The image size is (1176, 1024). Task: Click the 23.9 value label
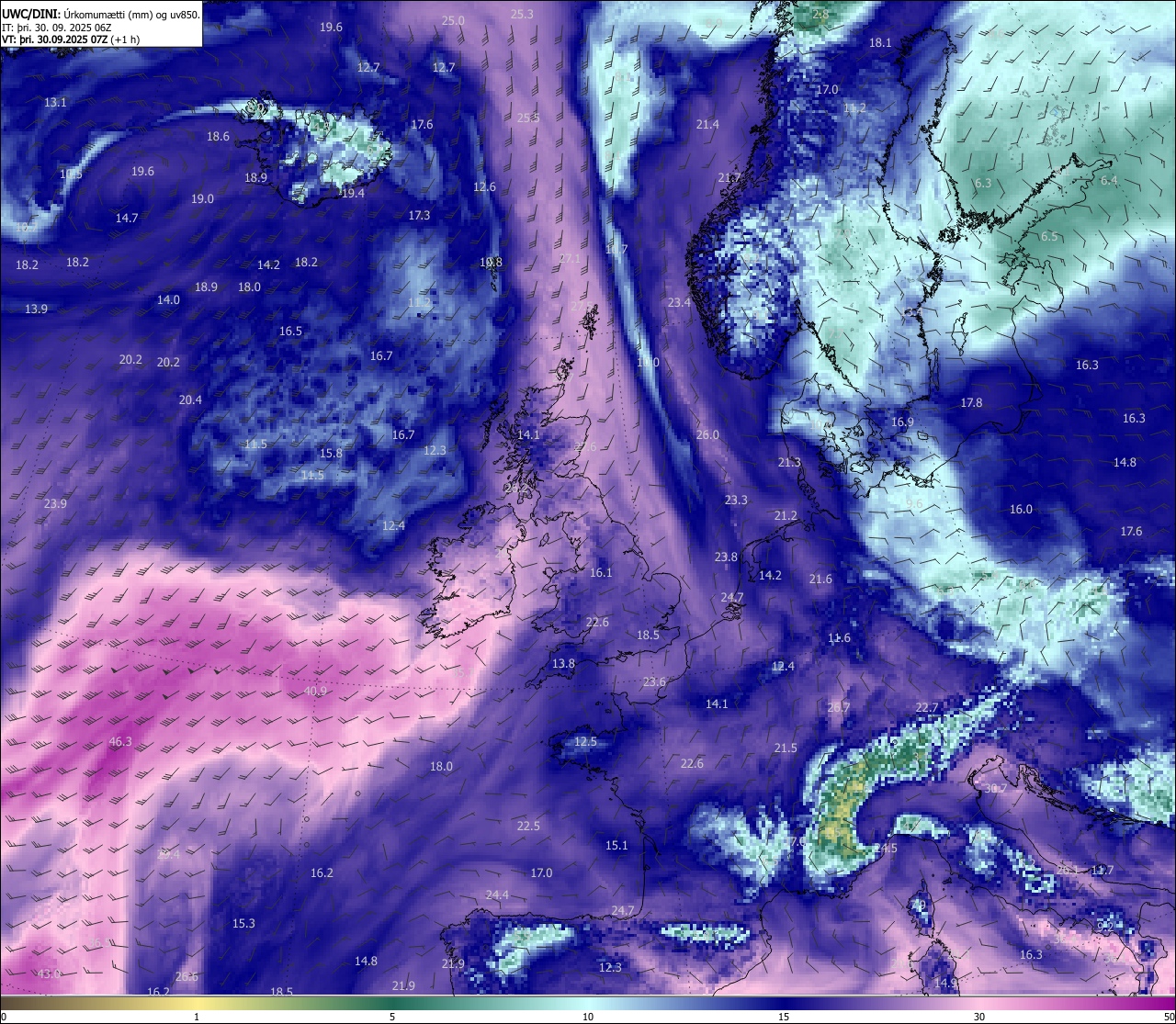tap(55, 504)
